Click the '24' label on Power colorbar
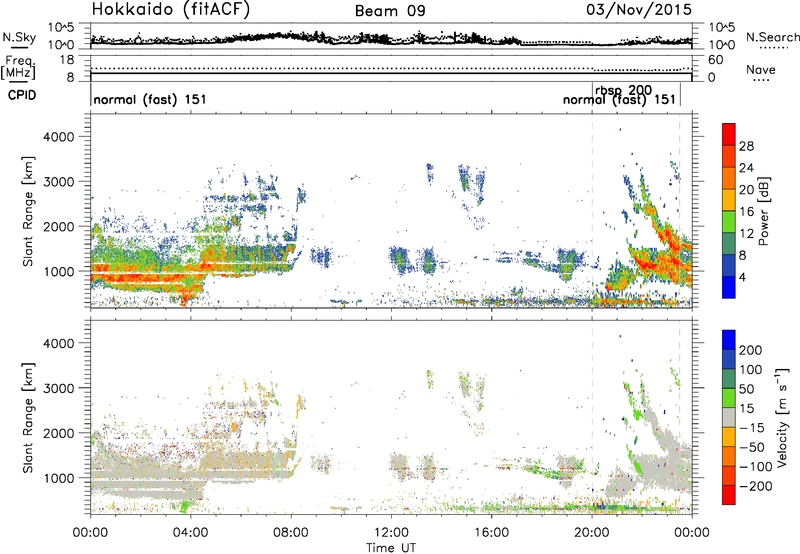Viewport: 800px width, 554px height. point(746,168)
